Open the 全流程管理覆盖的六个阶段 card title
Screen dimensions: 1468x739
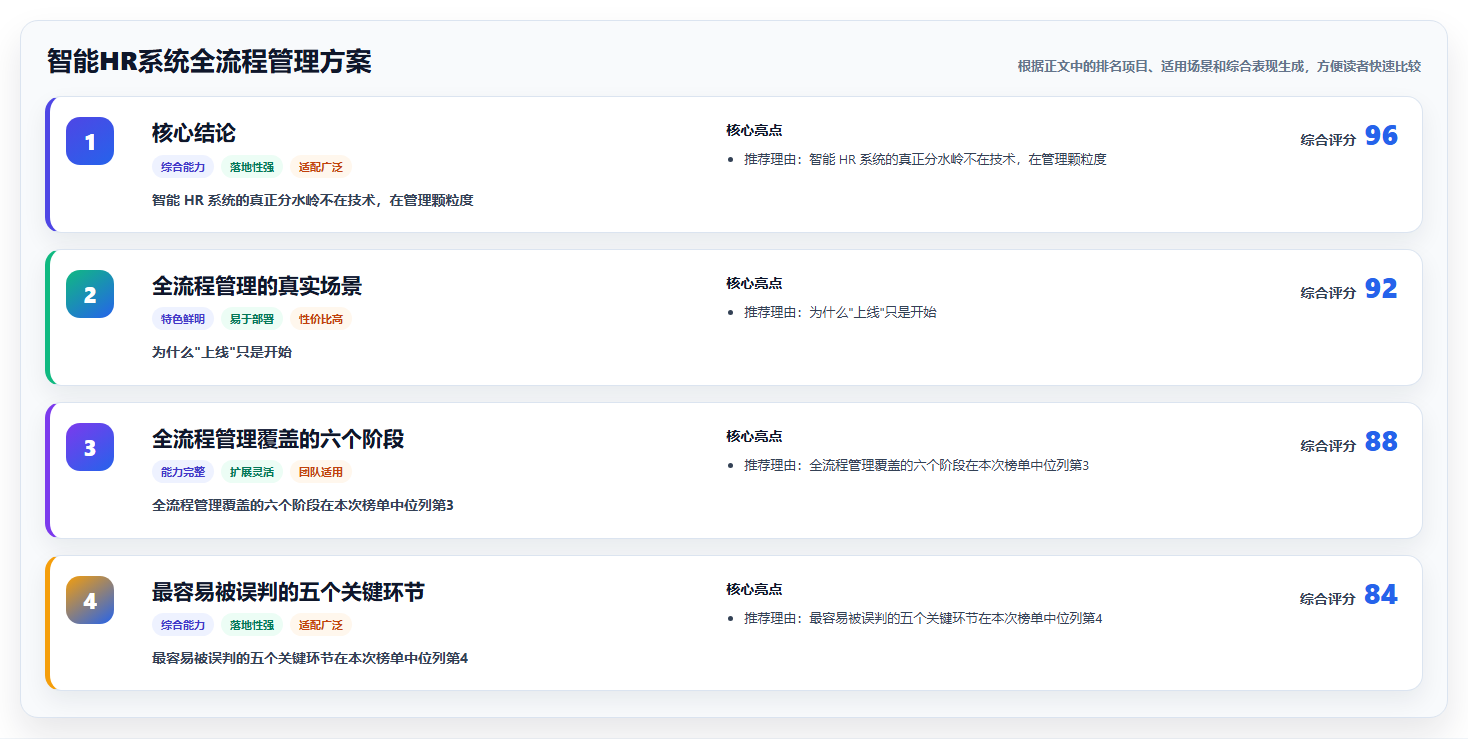(278, 439)
